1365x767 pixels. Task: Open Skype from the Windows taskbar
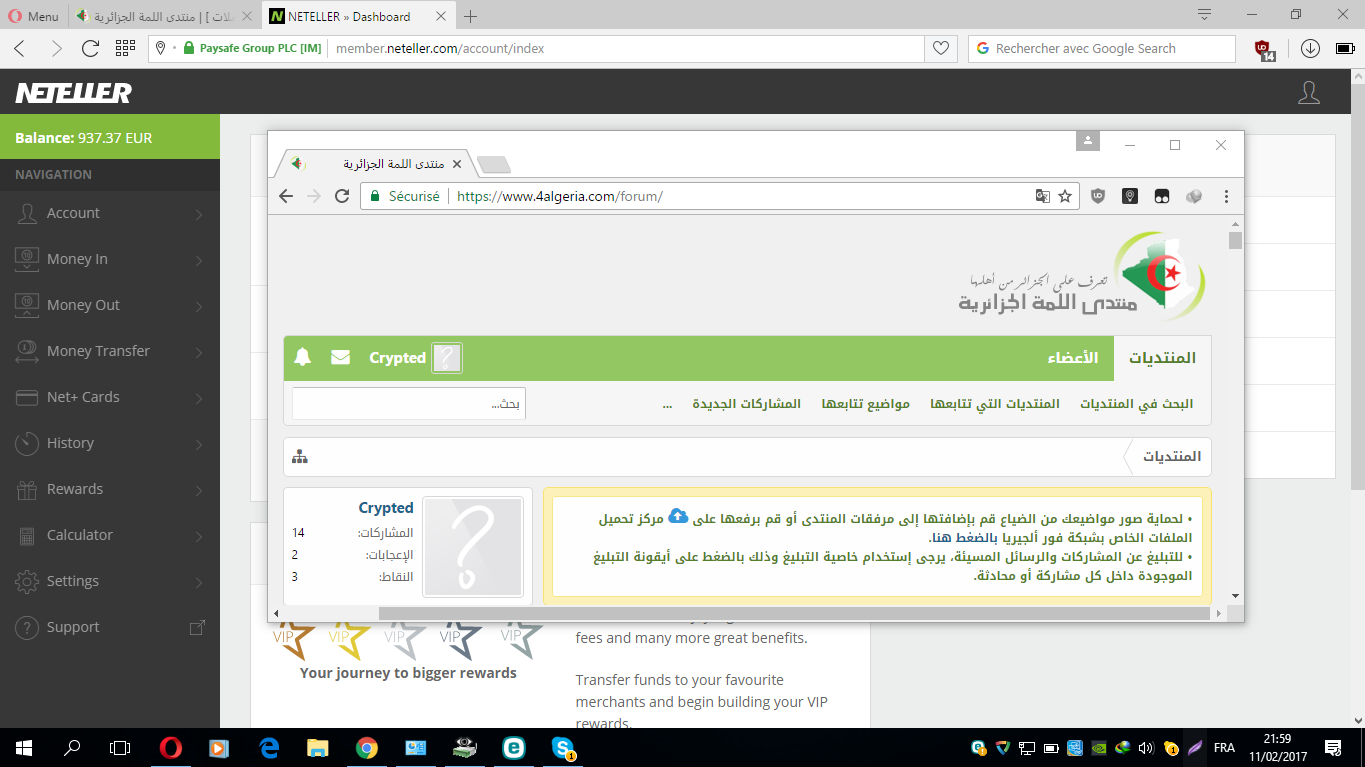click(x=563, y=747)
